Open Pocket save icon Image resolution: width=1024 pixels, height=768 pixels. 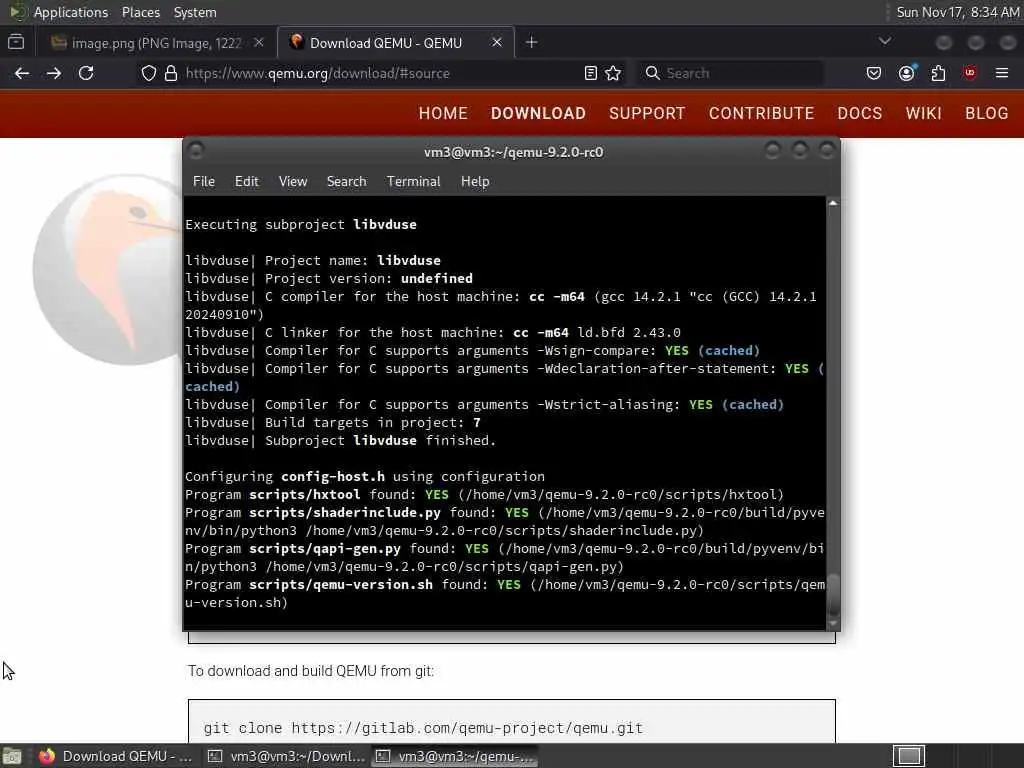(x=874, y=73)
